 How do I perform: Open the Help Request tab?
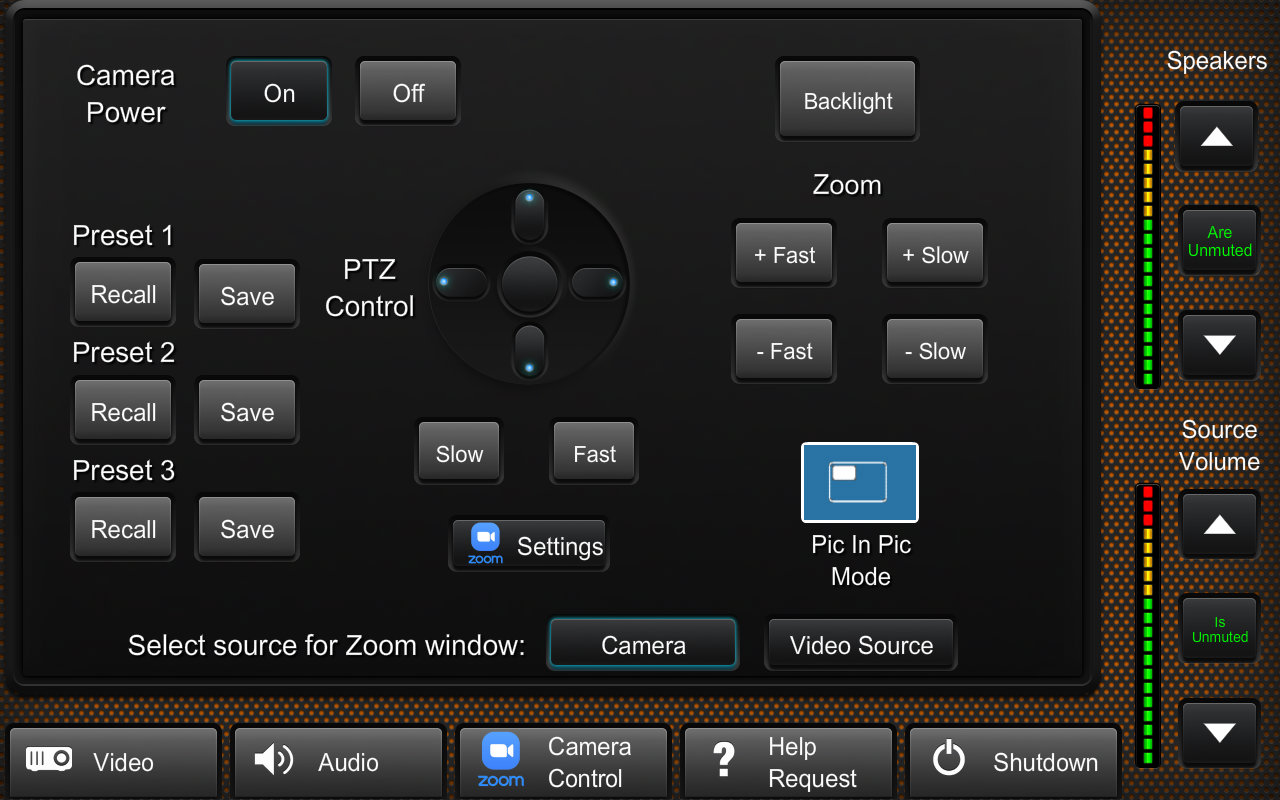point(788,762)
